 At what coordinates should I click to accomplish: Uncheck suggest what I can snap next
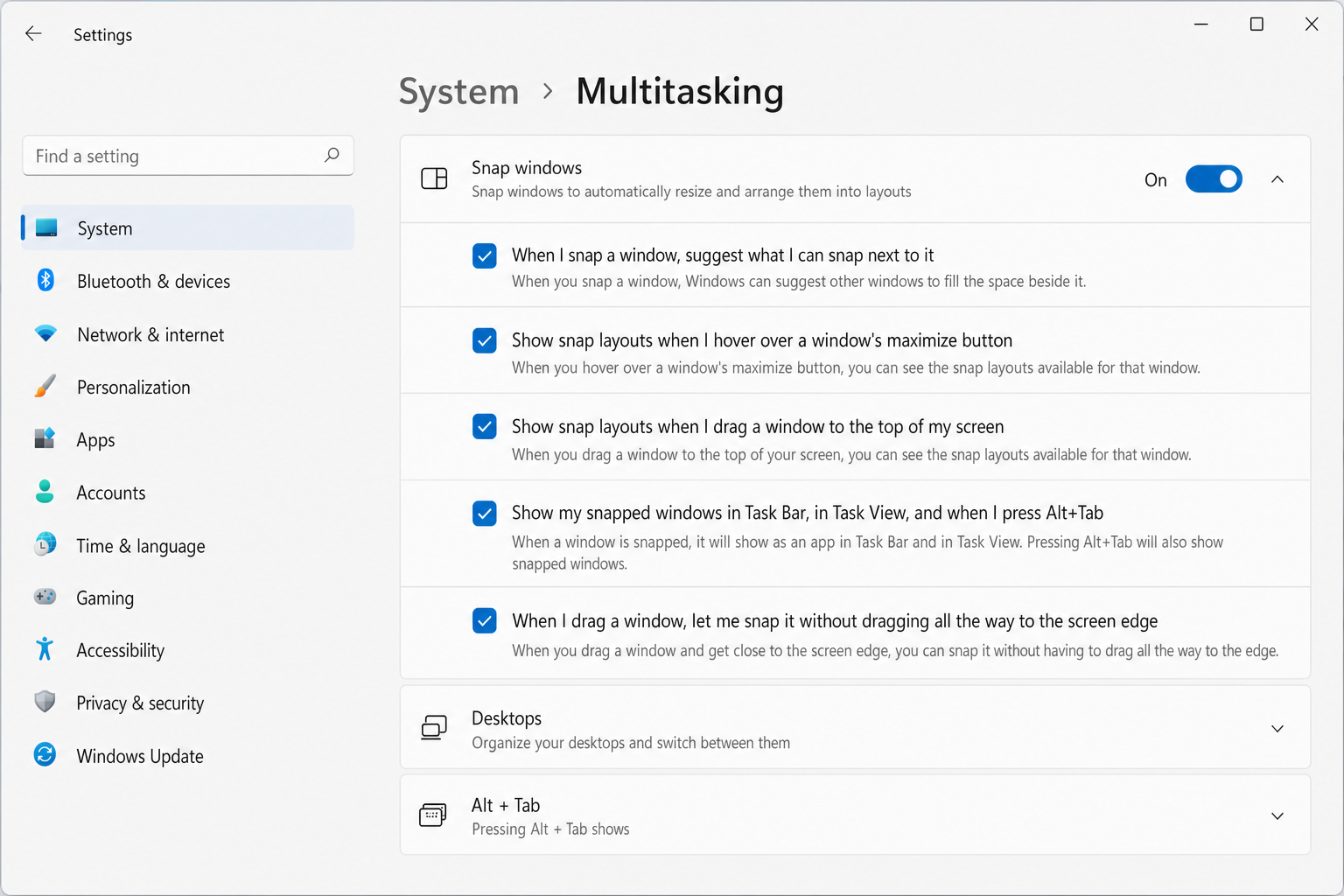click(485, 255)
